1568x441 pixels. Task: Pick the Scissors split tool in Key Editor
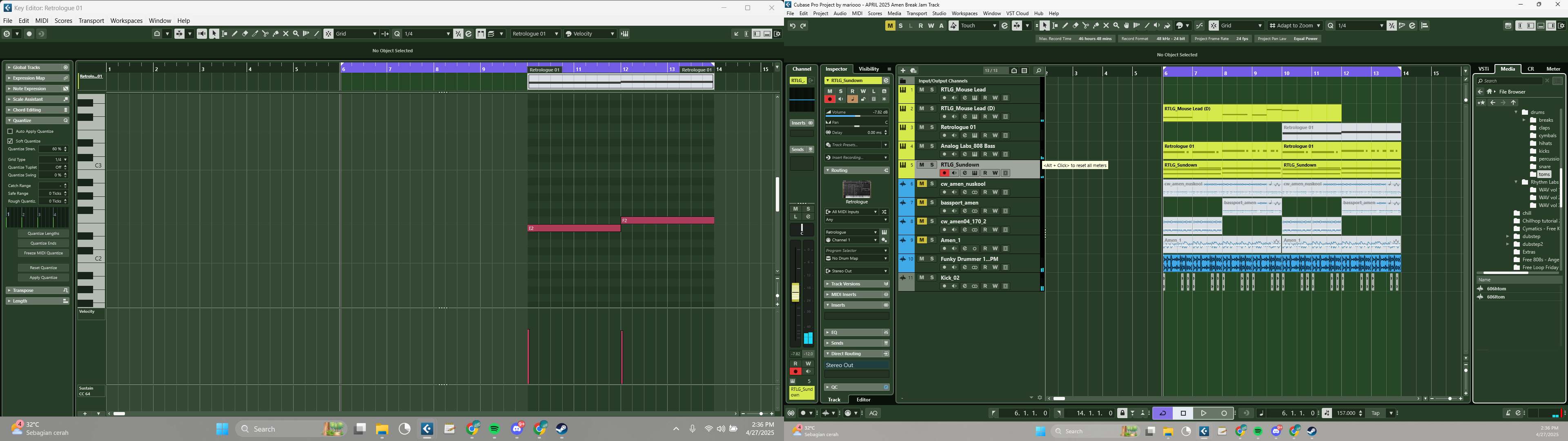tap(265, 33)
